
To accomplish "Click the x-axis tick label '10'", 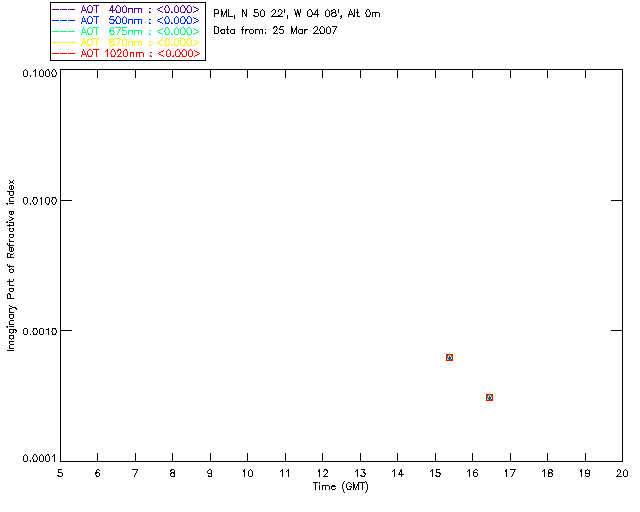I will tap(247, 473).
